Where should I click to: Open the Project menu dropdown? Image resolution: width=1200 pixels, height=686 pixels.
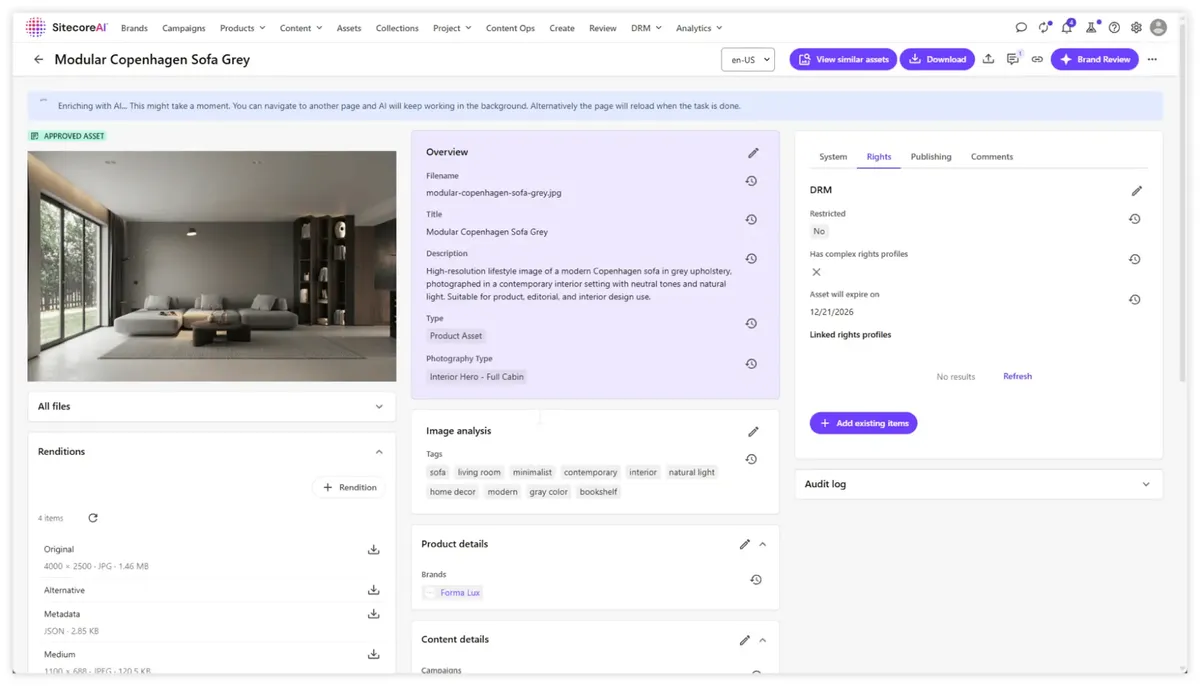(x=452, y=28)
